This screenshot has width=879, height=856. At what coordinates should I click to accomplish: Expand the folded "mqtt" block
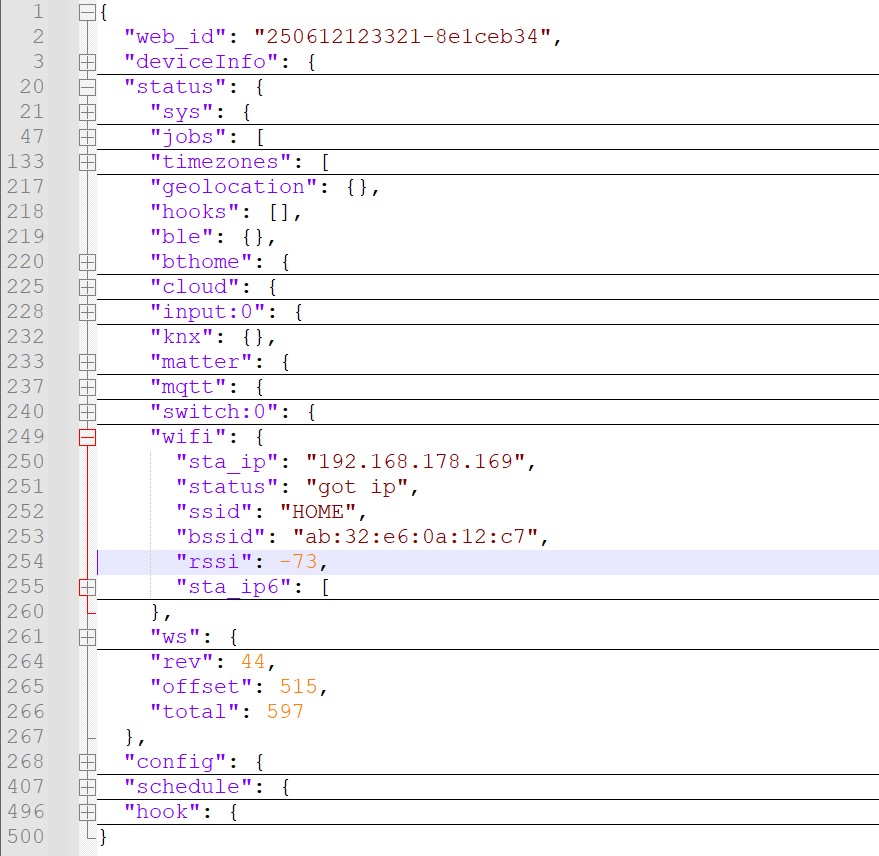[87, 387]
